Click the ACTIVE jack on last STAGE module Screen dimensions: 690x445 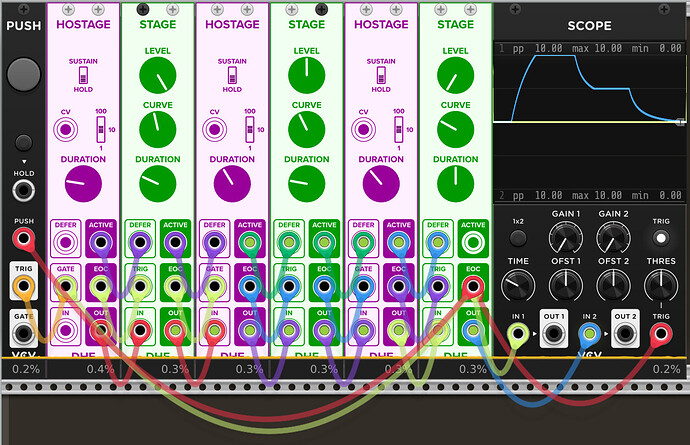coord(473,242)
